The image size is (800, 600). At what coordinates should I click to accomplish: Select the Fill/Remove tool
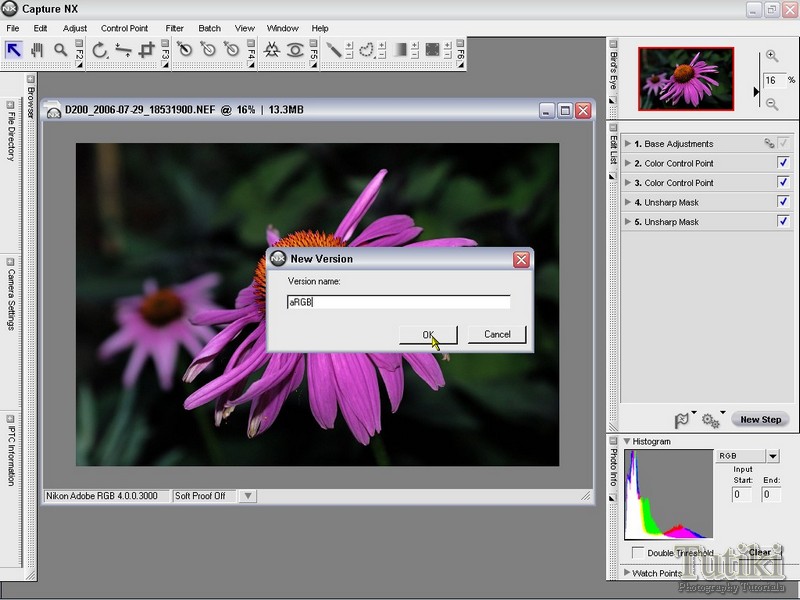pos(433,50)
